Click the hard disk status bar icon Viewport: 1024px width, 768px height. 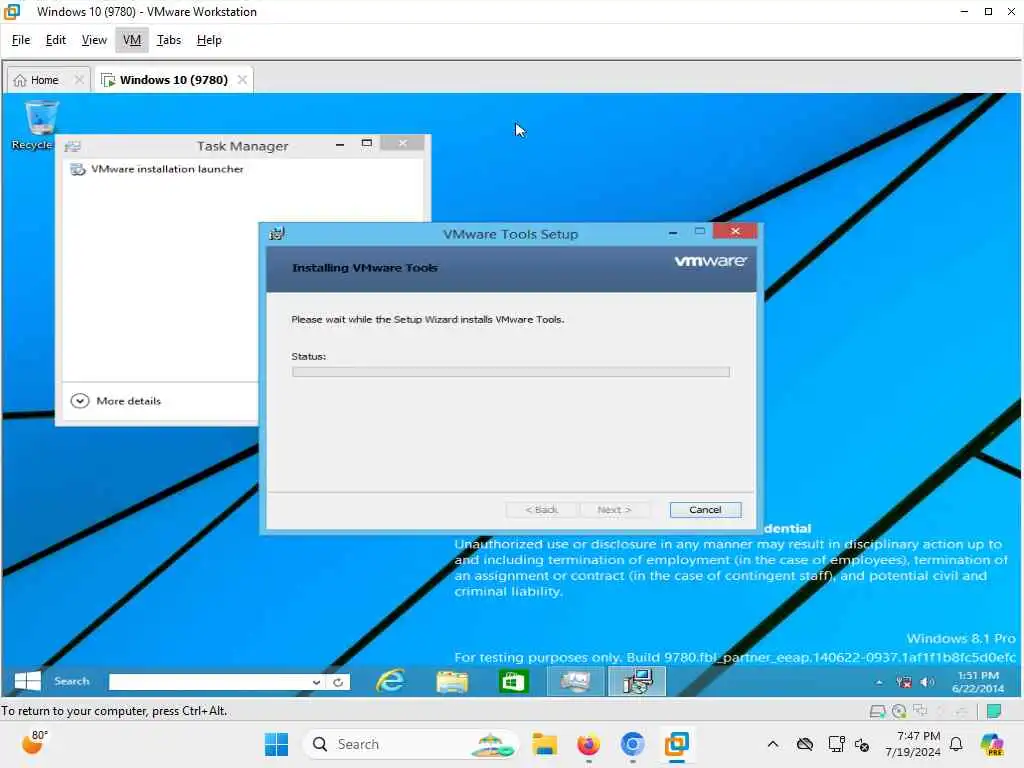(878, 711)
